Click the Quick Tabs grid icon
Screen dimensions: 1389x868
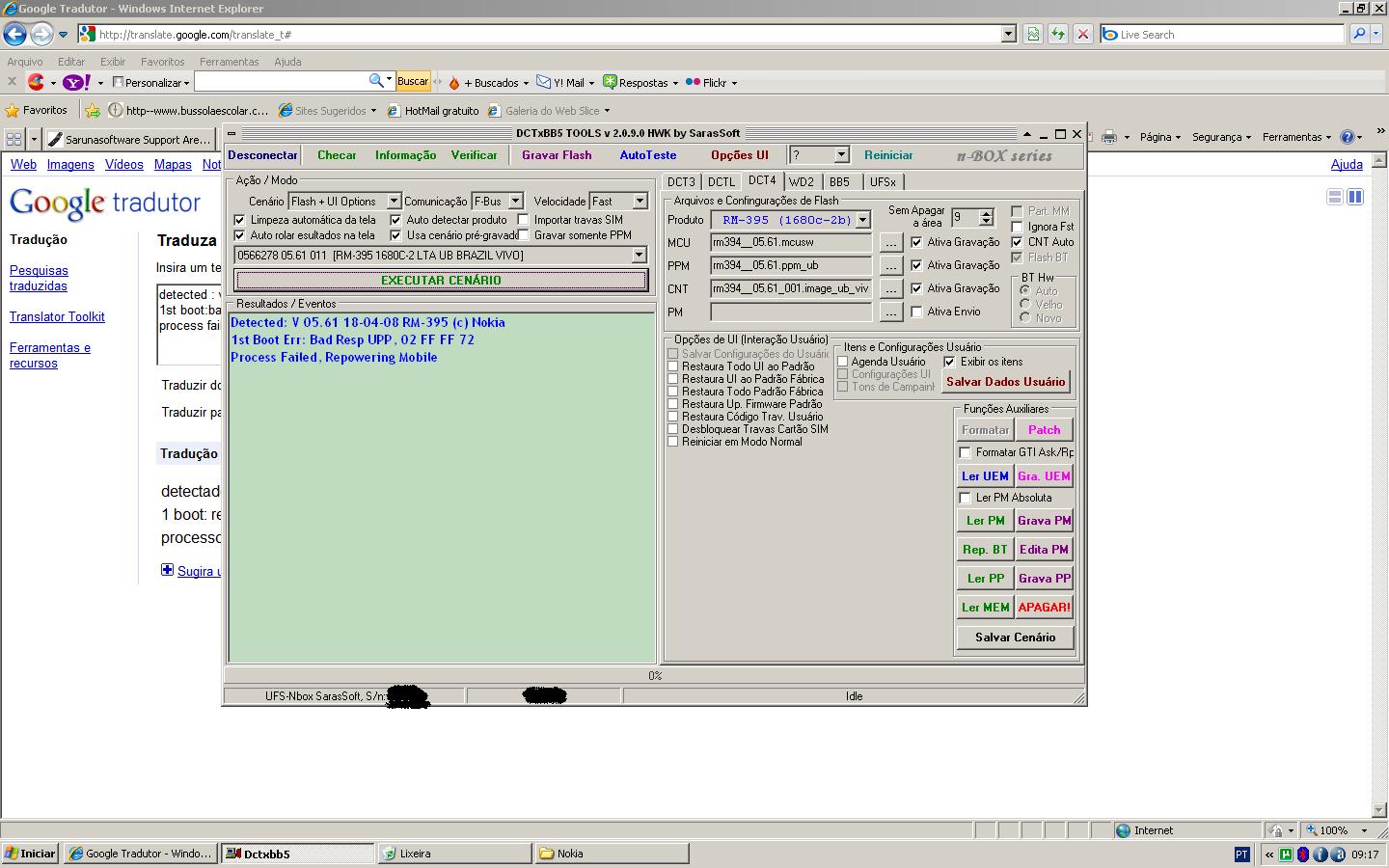point(14,139)
